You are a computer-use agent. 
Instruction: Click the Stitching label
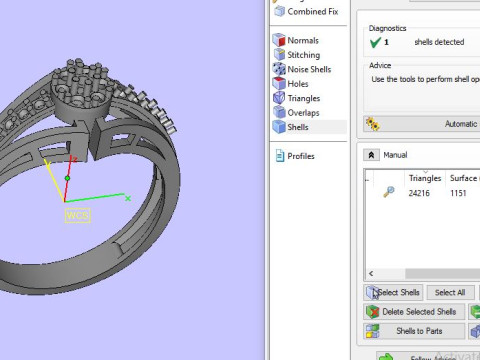coord(304,55)
